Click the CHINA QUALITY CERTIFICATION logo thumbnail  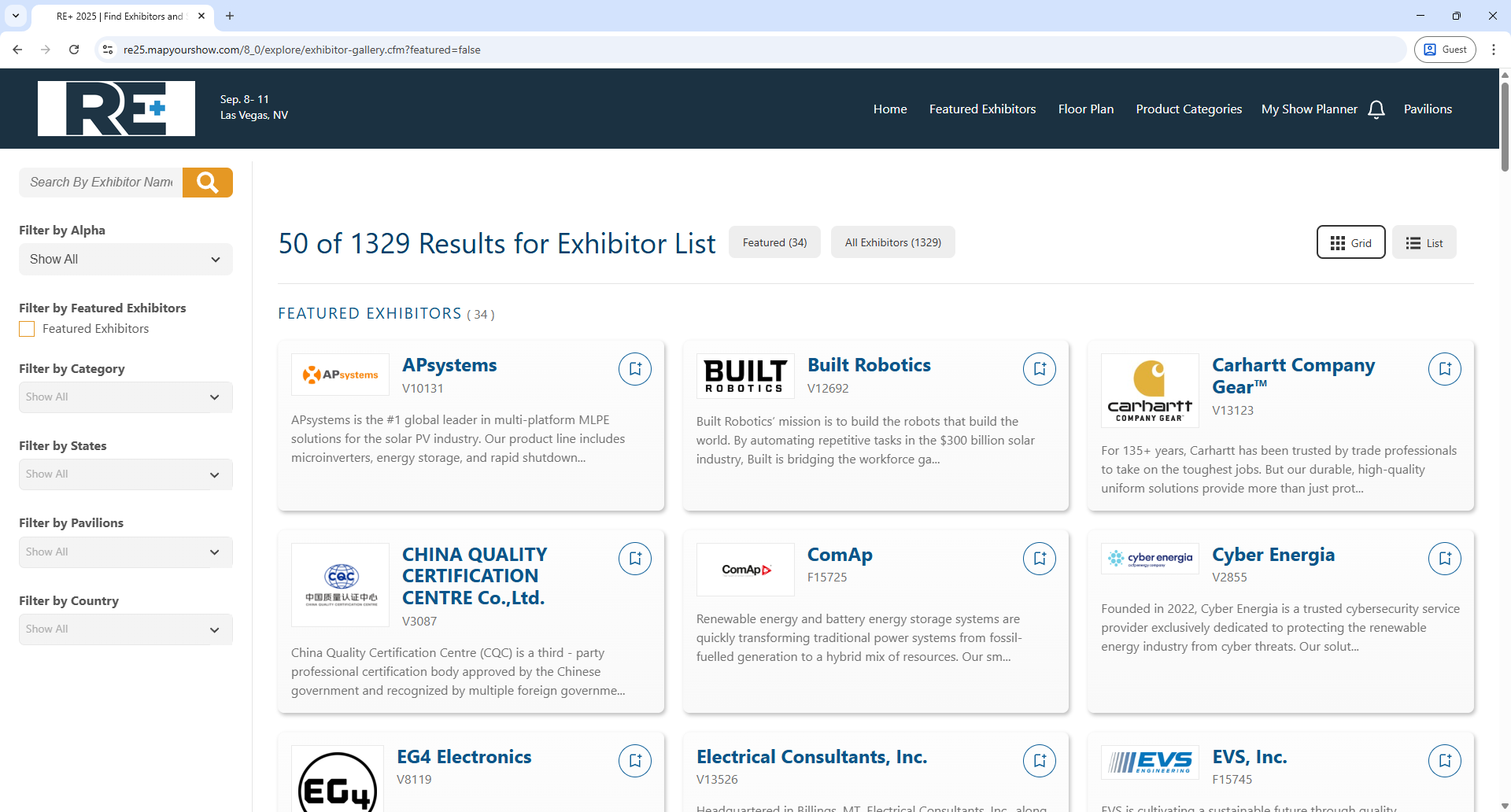[339, 585]
